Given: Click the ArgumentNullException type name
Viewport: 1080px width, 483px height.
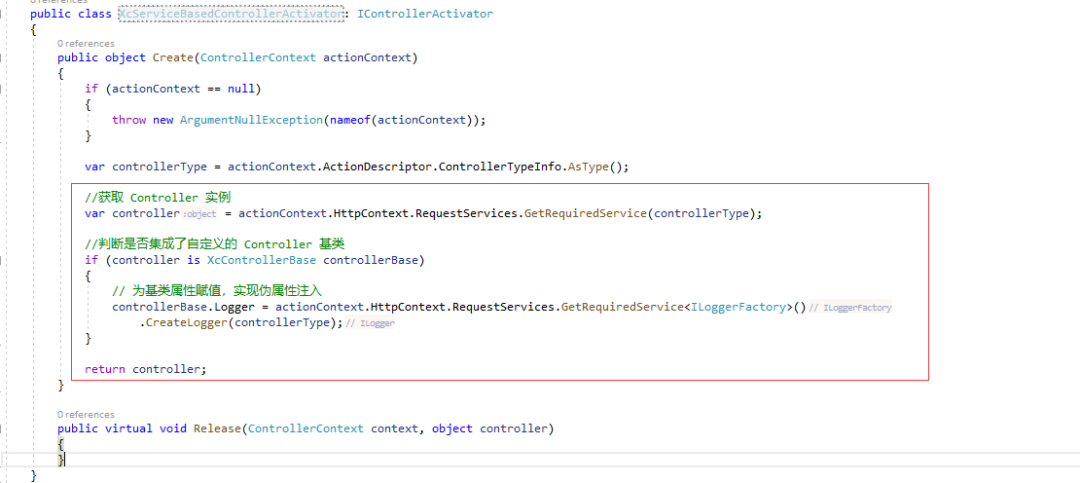Looking at the screenshot, I should tap(251, 119).
